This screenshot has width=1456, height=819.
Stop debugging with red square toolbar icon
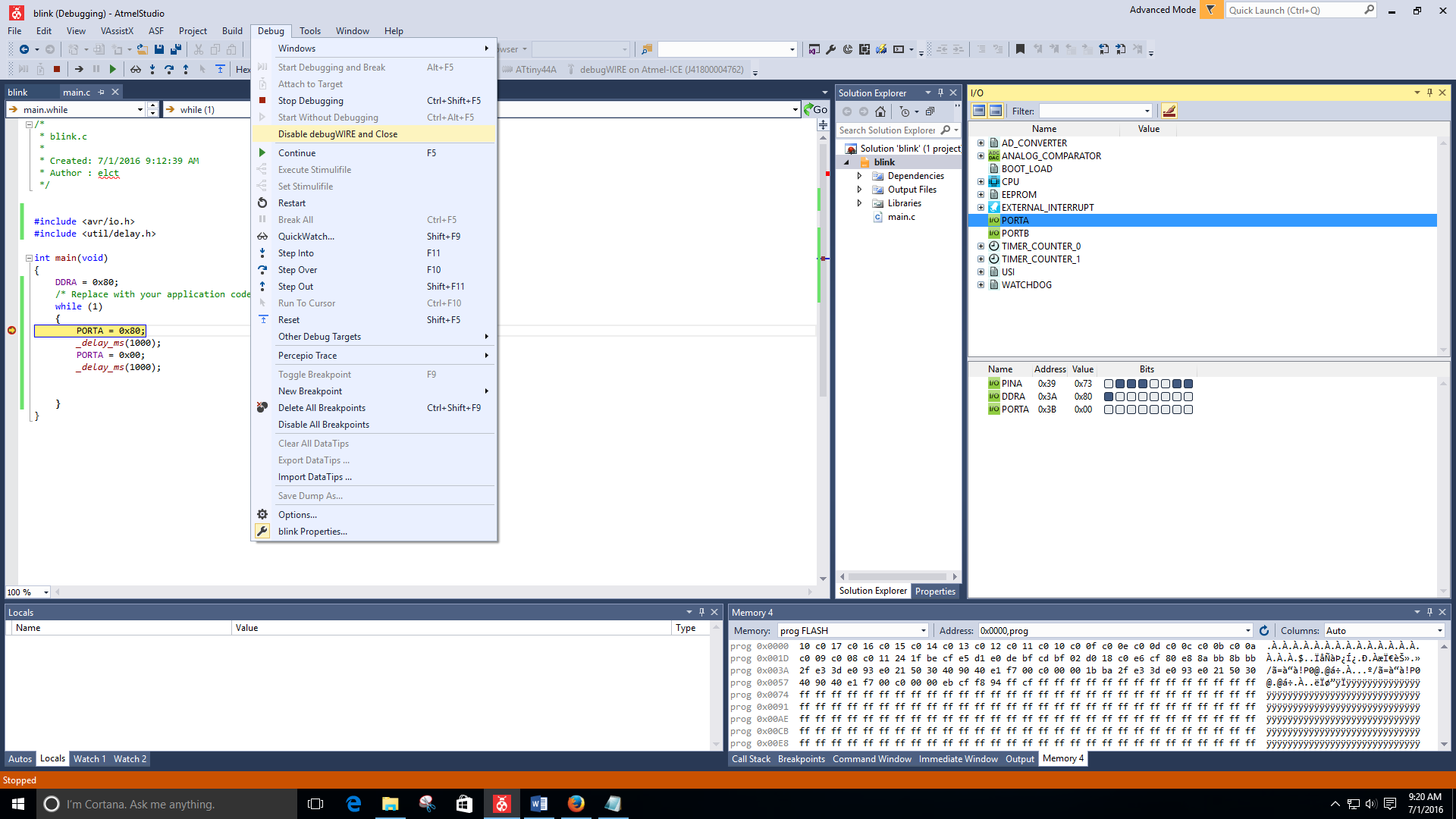coord(57,69)
